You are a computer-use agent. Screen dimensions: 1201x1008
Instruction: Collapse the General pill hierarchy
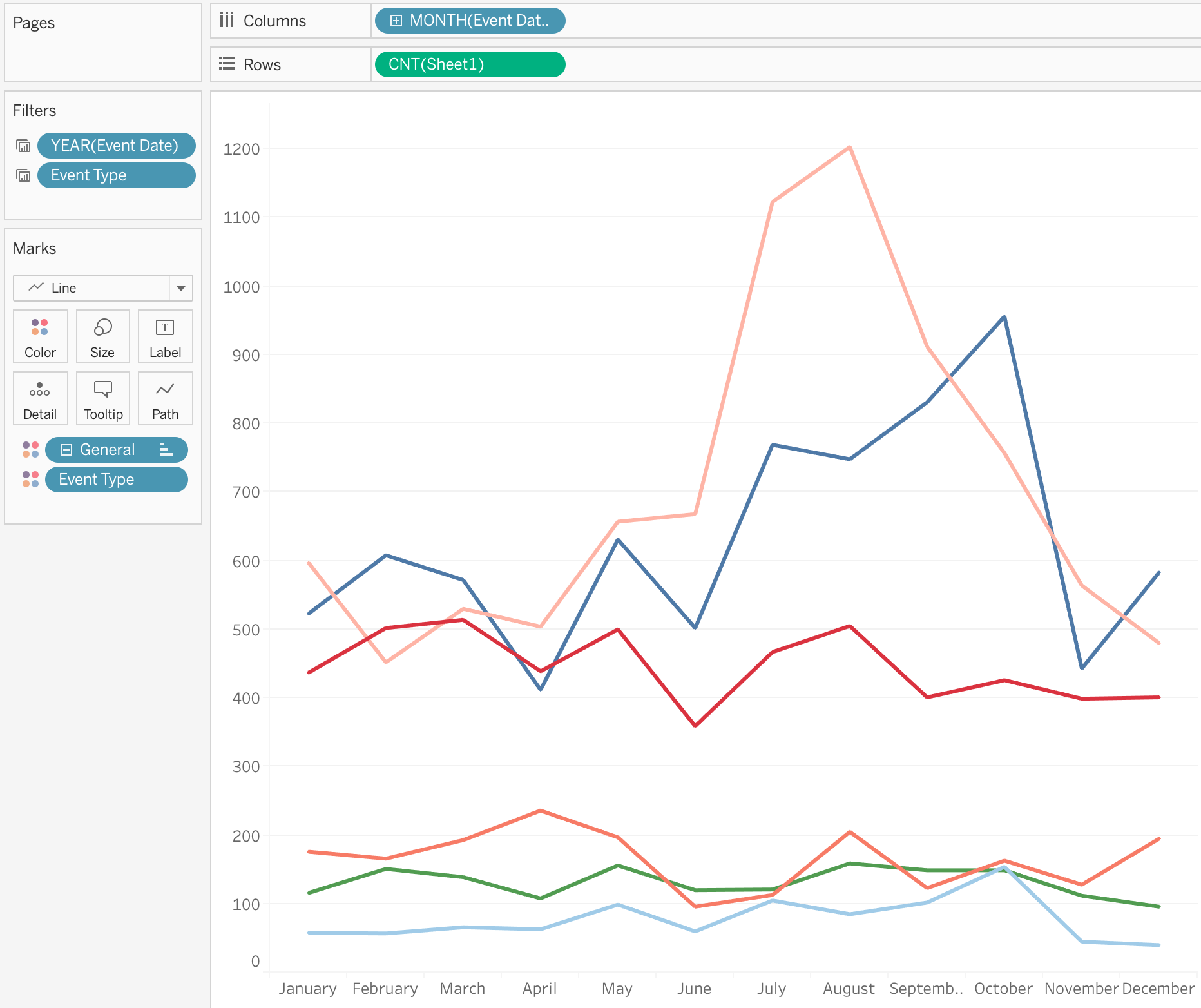click(x=66, y=450)
